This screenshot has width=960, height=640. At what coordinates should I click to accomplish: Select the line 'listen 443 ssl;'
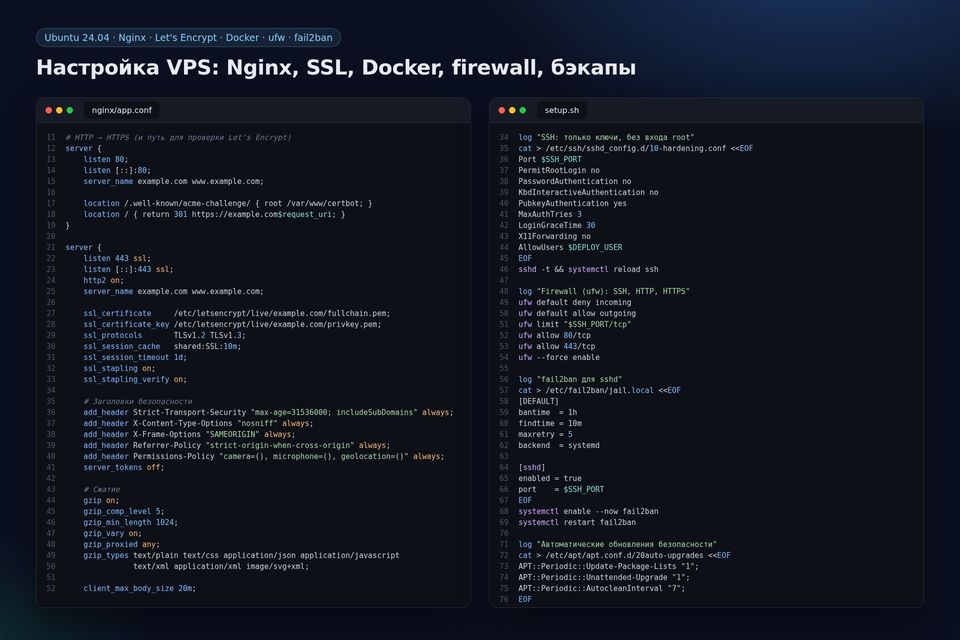pyautogui.click(x=117, y=258)
